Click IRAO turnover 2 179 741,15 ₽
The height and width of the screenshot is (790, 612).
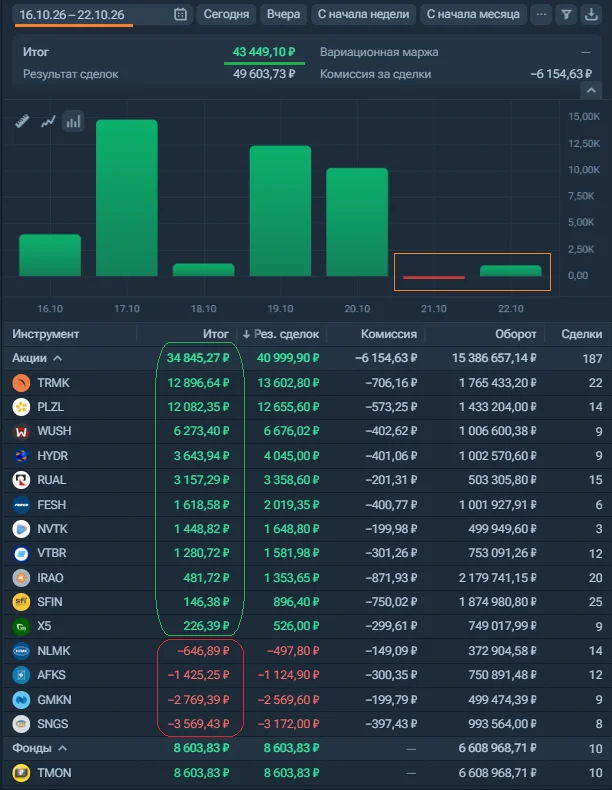pos(498,578)
